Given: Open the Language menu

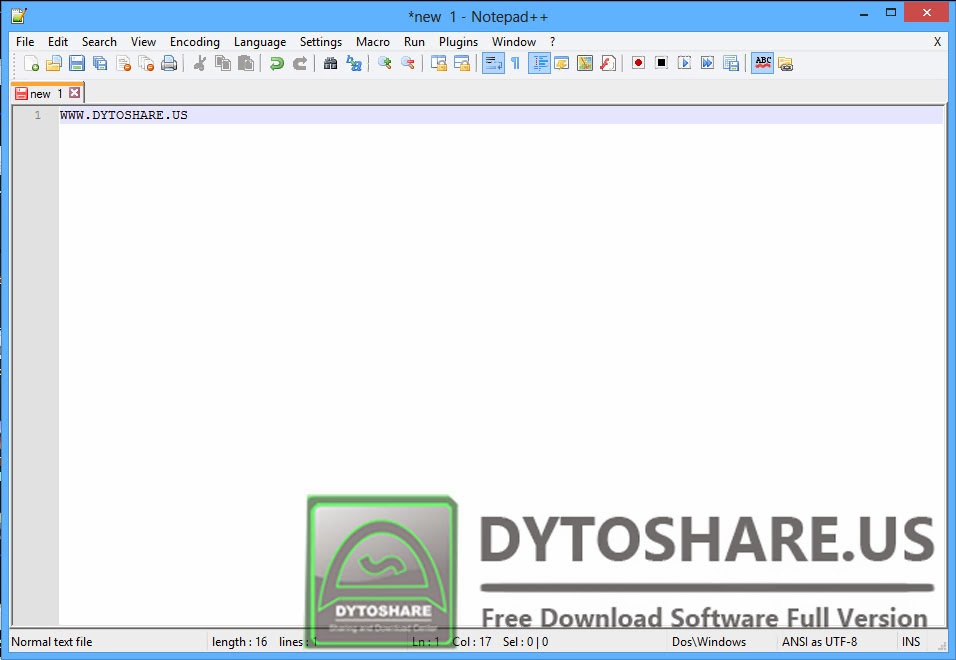Looking at the screenshot, I should 260,42.
